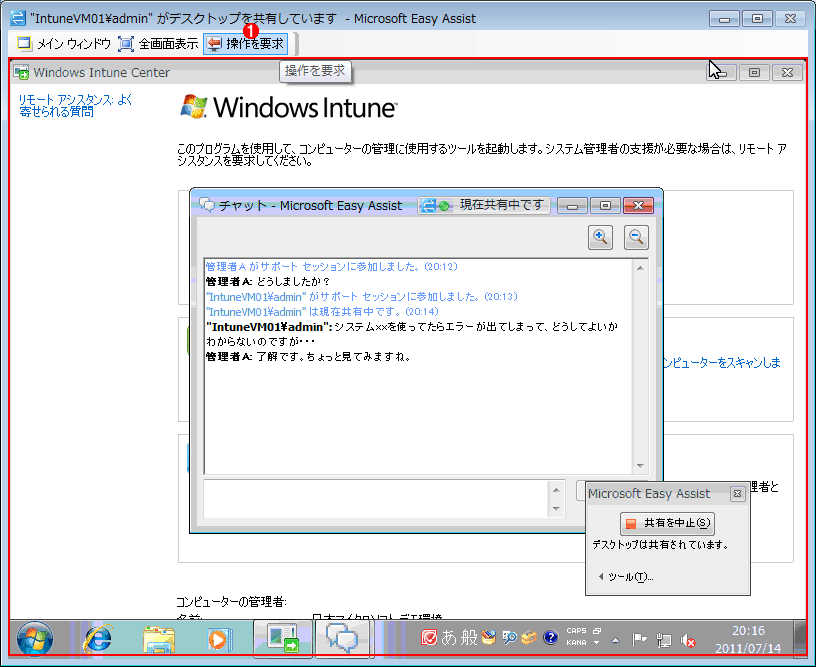Click the muted volume speaker icon
Viewport: 816px width, 667px height.
688,640
